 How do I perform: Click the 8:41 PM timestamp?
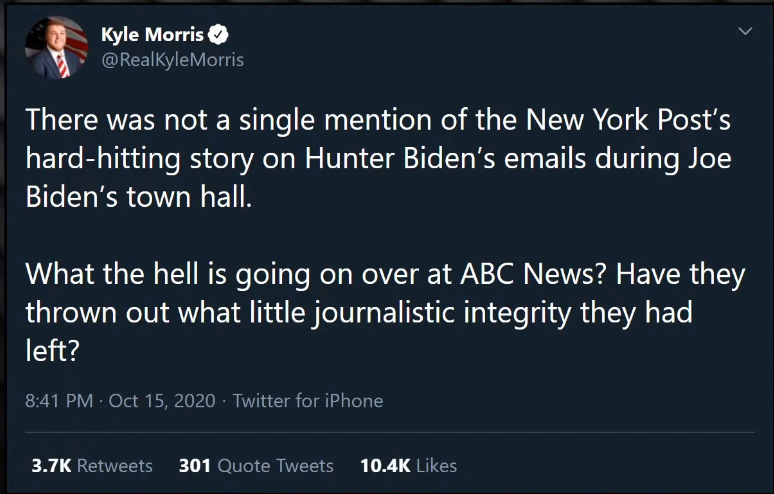[x=58, y=401]
